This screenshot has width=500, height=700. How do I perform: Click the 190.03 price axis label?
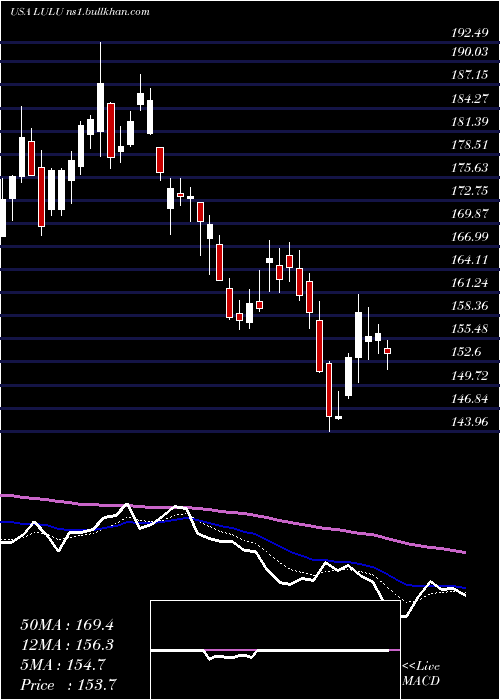click(470, 52)
